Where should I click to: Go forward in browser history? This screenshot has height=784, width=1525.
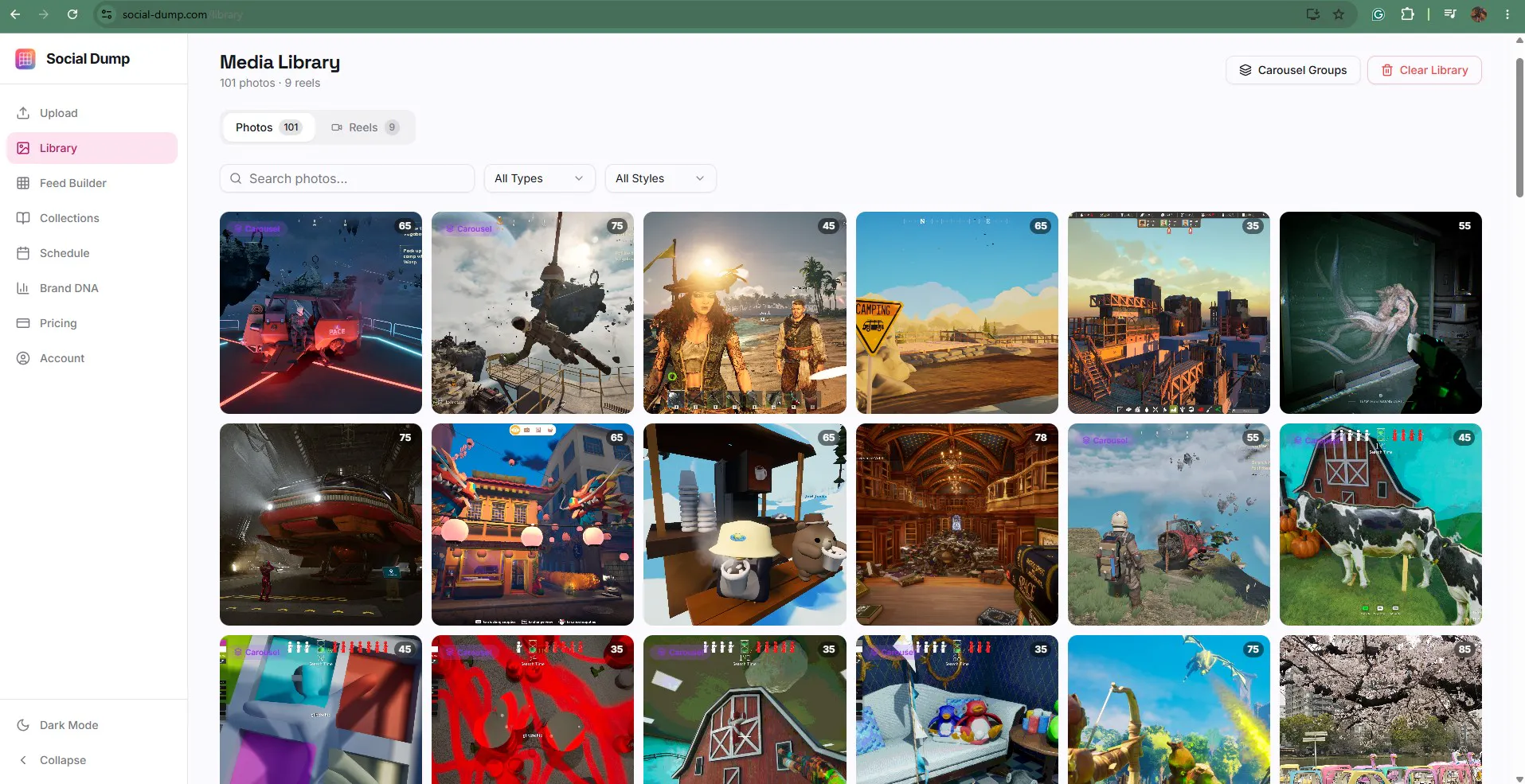click(44, 14)
